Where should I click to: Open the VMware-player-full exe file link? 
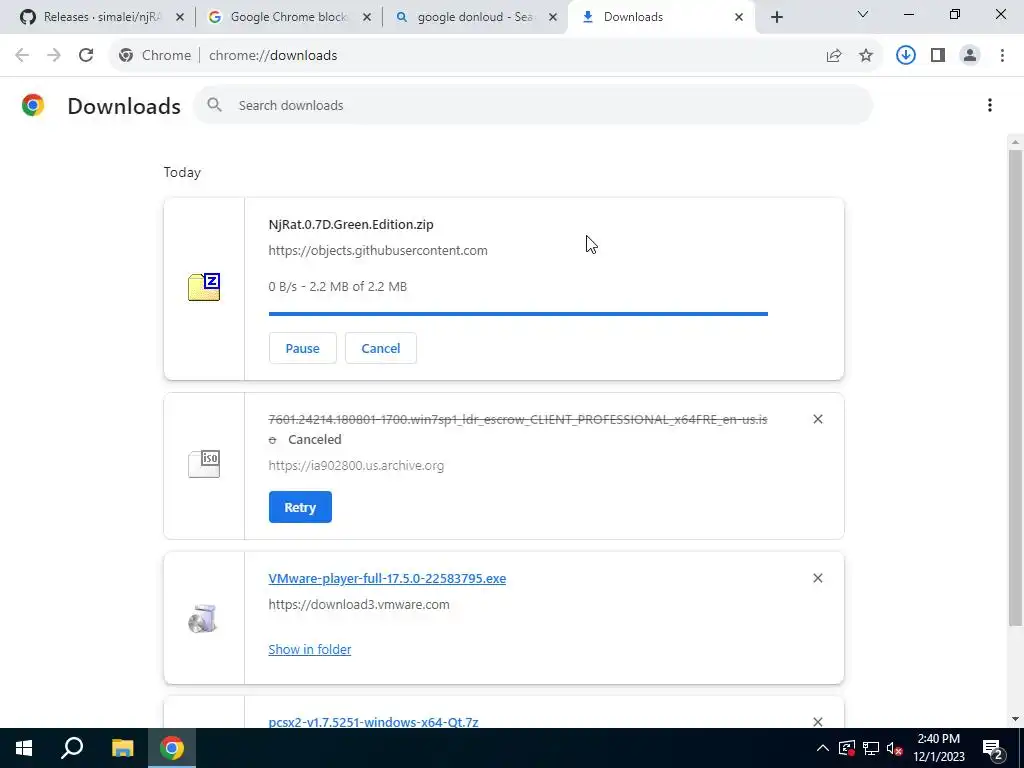coord(387,579)
